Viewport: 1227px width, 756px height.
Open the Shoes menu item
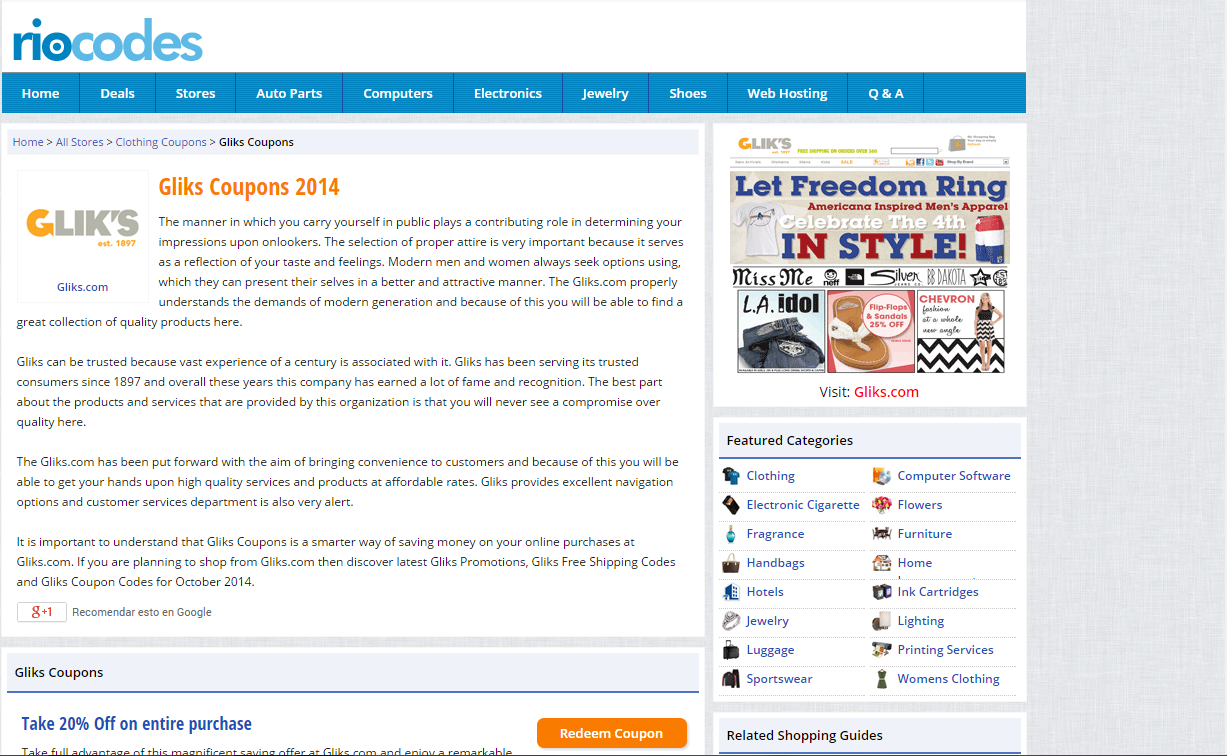688,93
